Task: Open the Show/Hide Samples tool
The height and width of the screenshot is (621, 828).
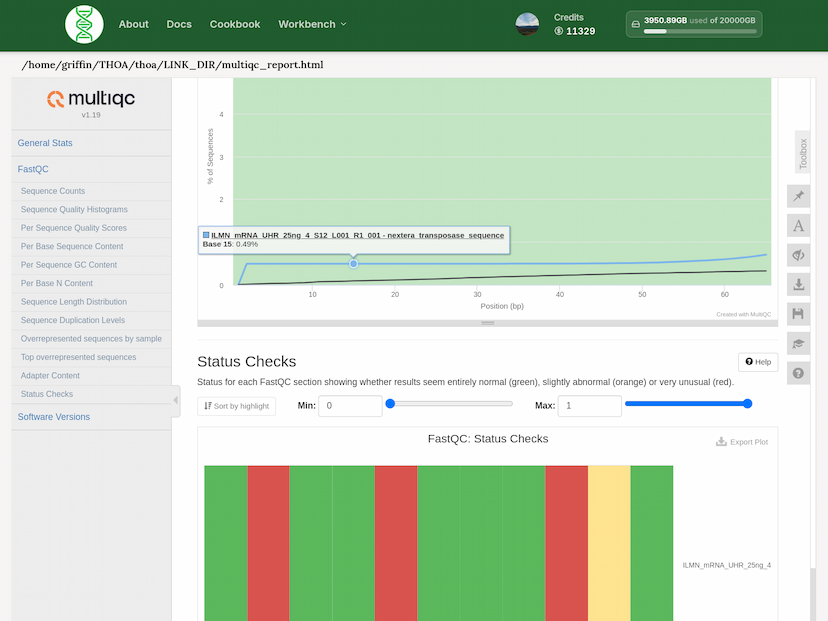Action: (x=798, y=255)
